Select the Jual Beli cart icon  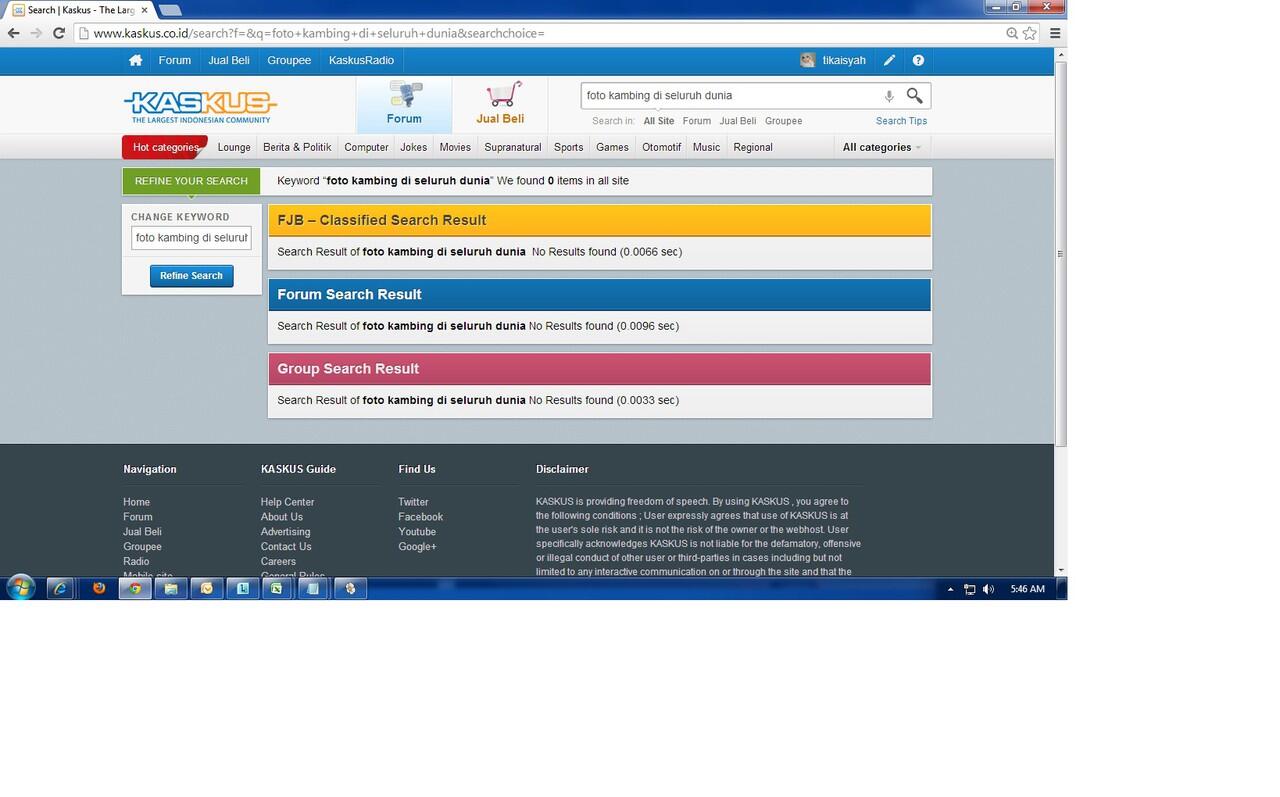pyautogui.click(x=500, y=104)
